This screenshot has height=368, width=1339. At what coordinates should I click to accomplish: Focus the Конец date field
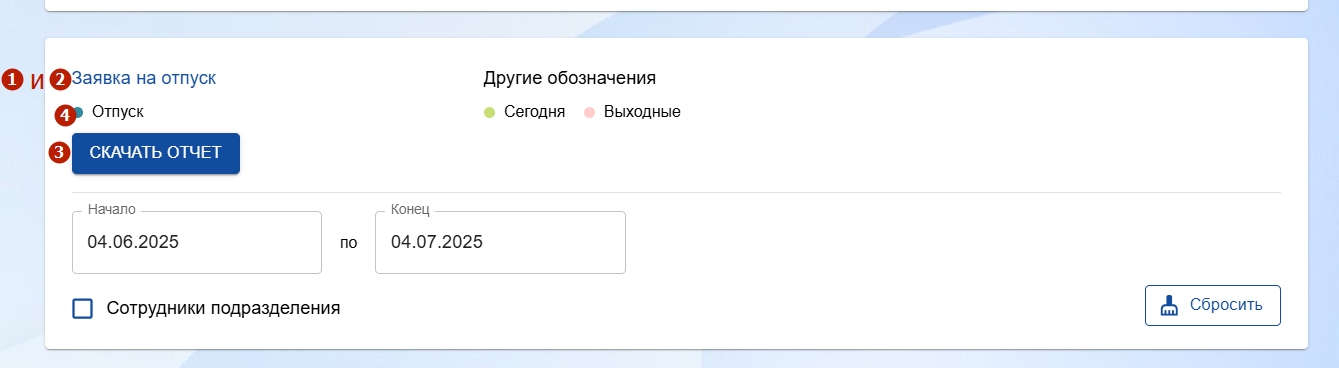pos(500,242)
